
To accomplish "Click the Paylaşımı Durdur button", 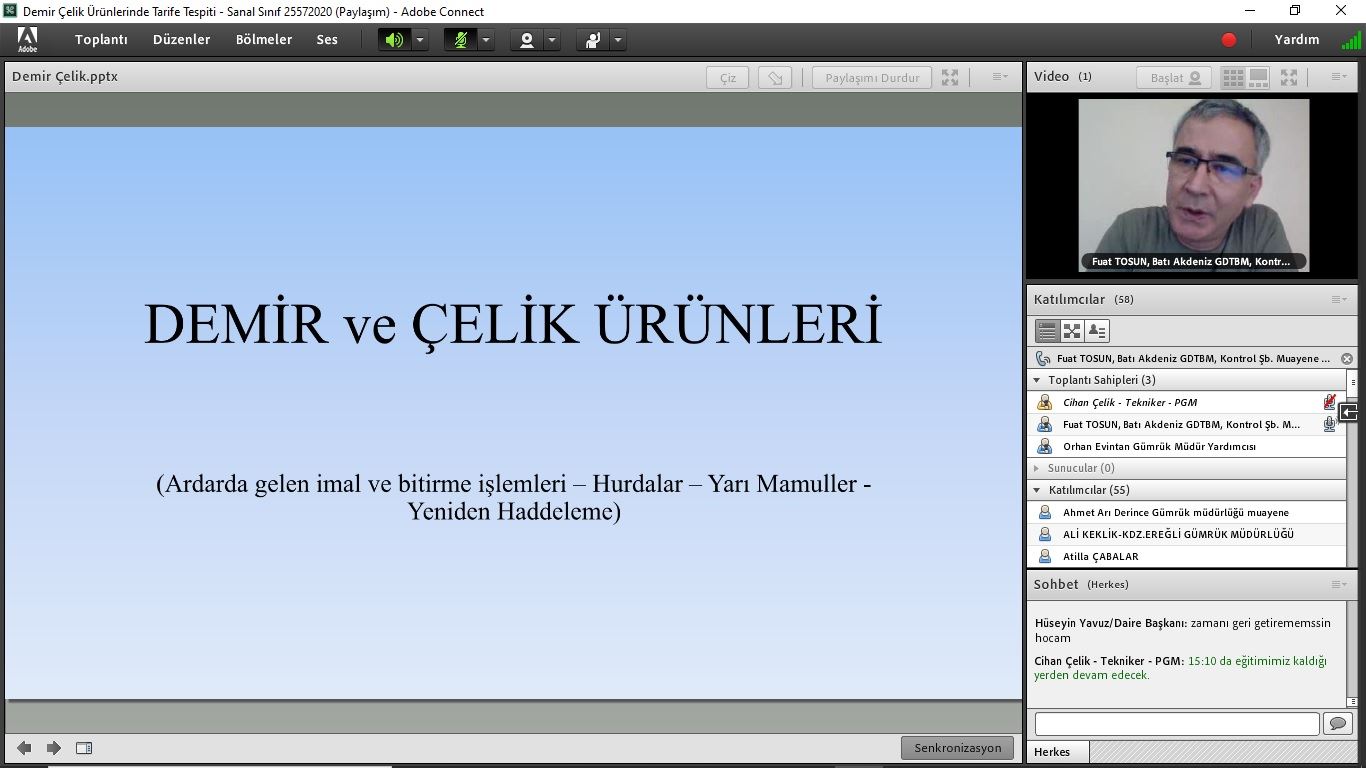I will [872, 78].
